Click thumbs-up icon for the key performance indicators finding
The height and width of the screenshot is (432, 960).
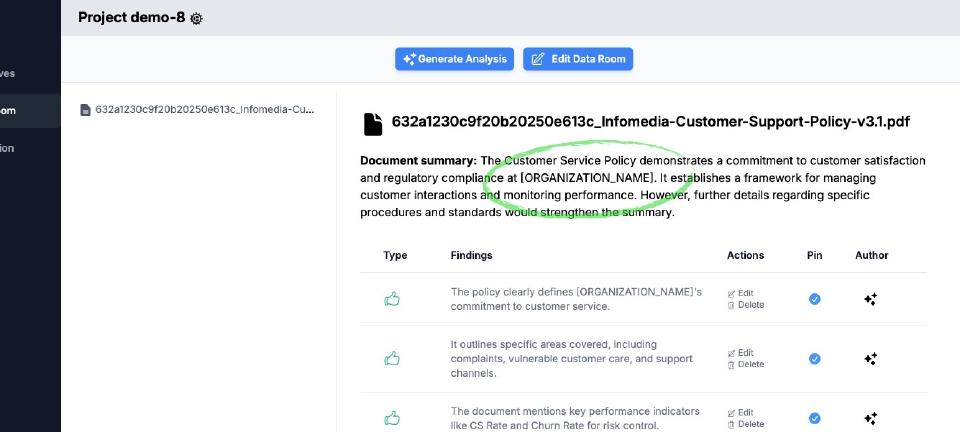pyautogui.click(x=392, y=419)
